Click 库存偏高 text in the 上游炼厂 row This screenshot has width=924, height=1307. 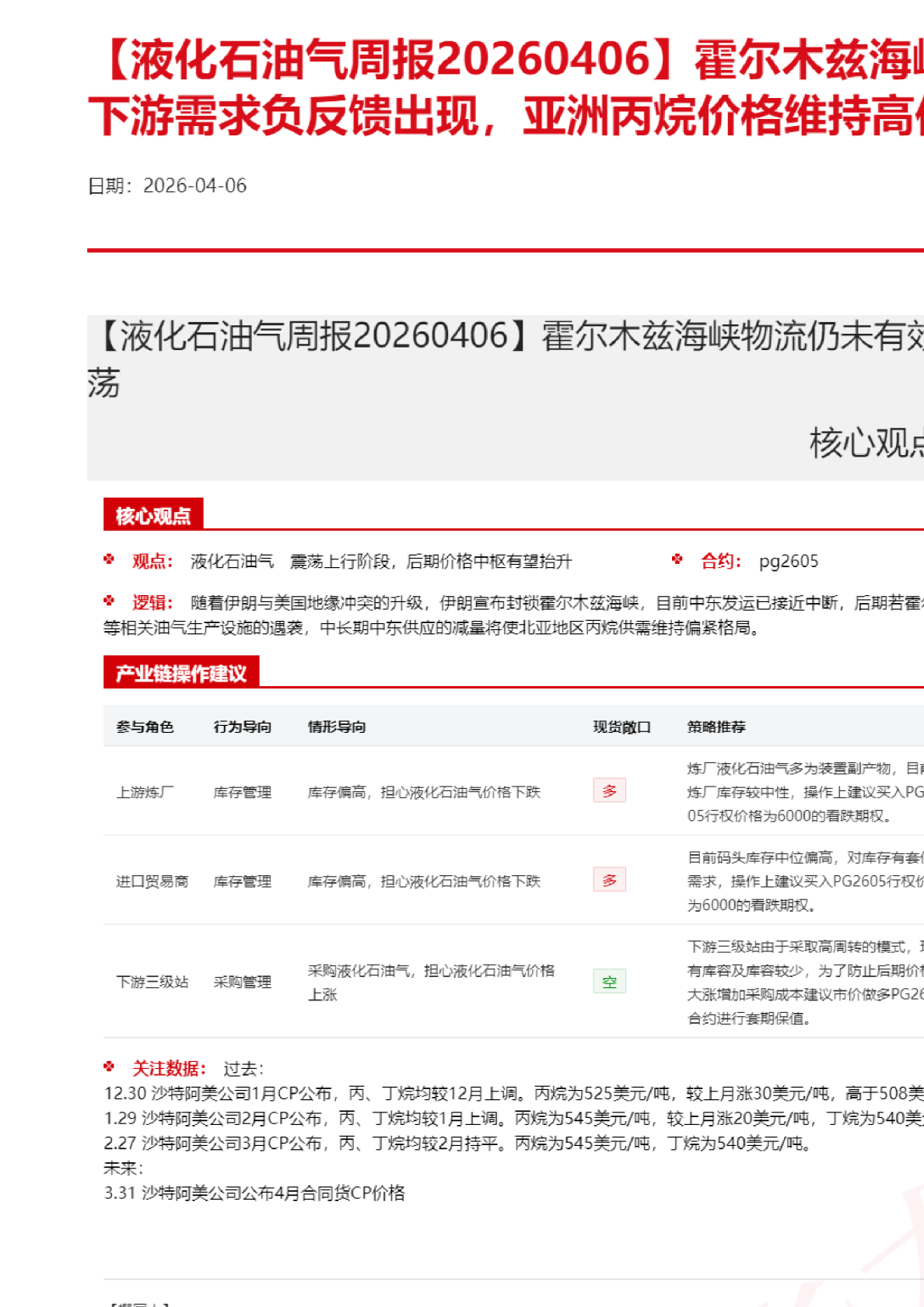[x=424, y=792]
